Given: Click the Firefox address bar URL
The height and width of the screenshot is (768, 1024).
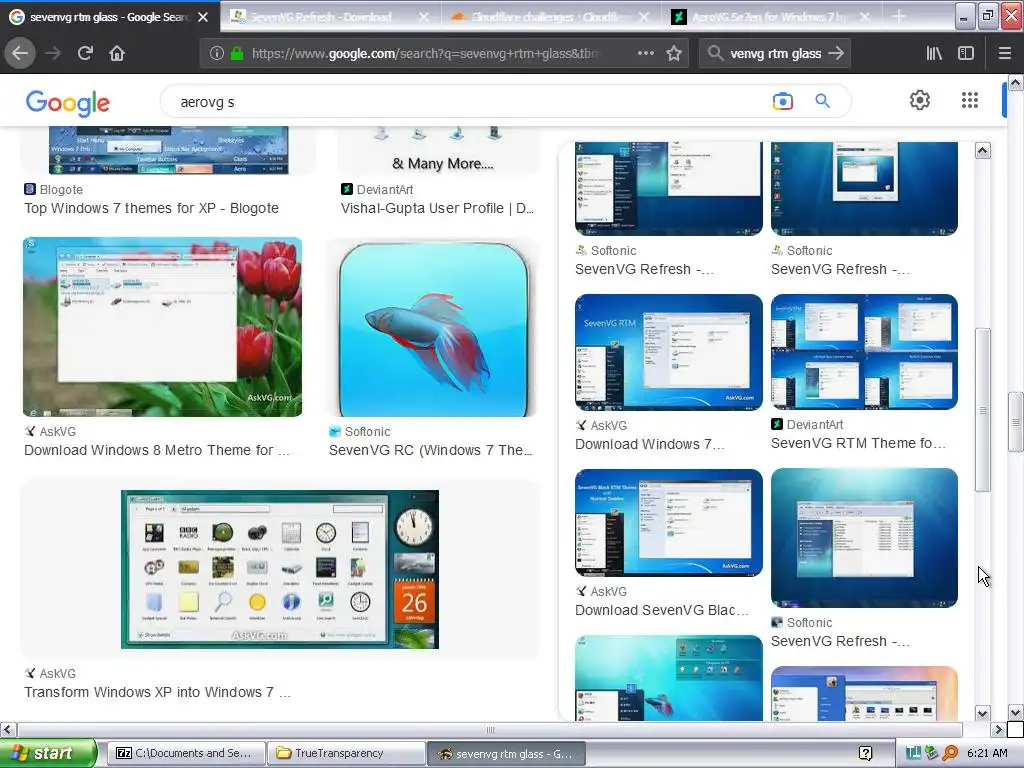Looking at the screenshot, I should (424, 54).
